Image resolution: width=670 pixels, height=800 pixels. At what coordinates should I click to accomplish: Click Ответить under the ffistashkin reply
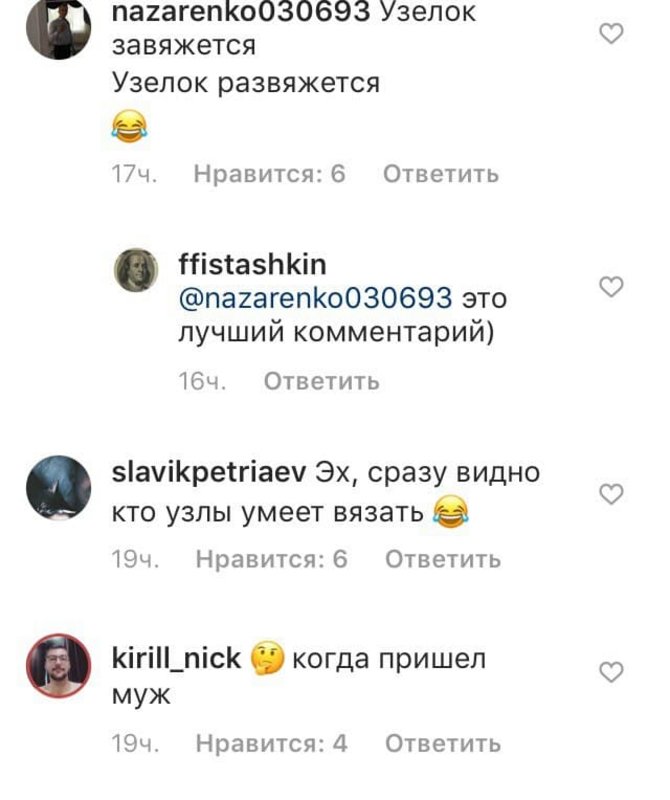pyautogui.click(x=321, y=381)
